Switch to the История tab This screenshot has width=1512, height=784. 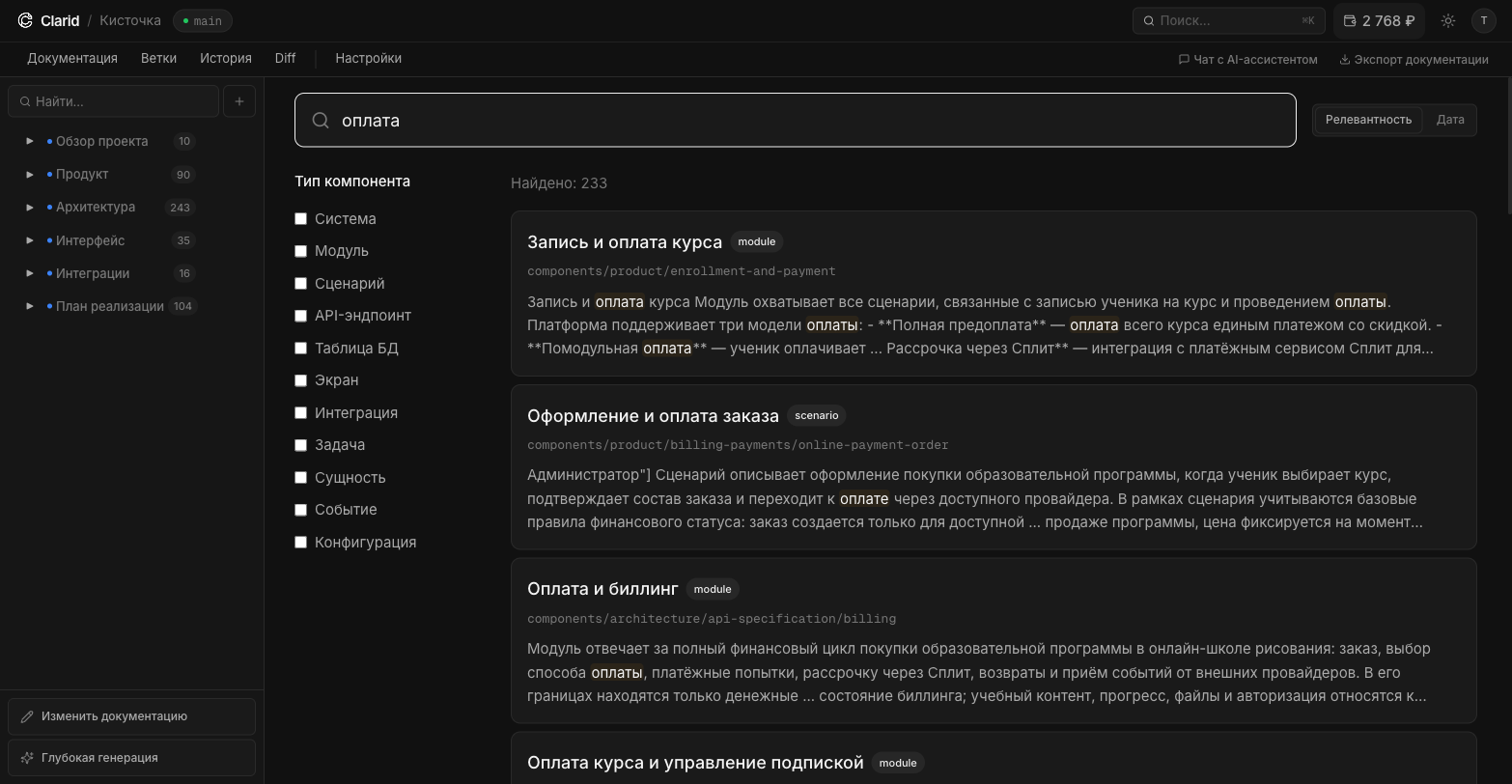(x=225, y=58)
